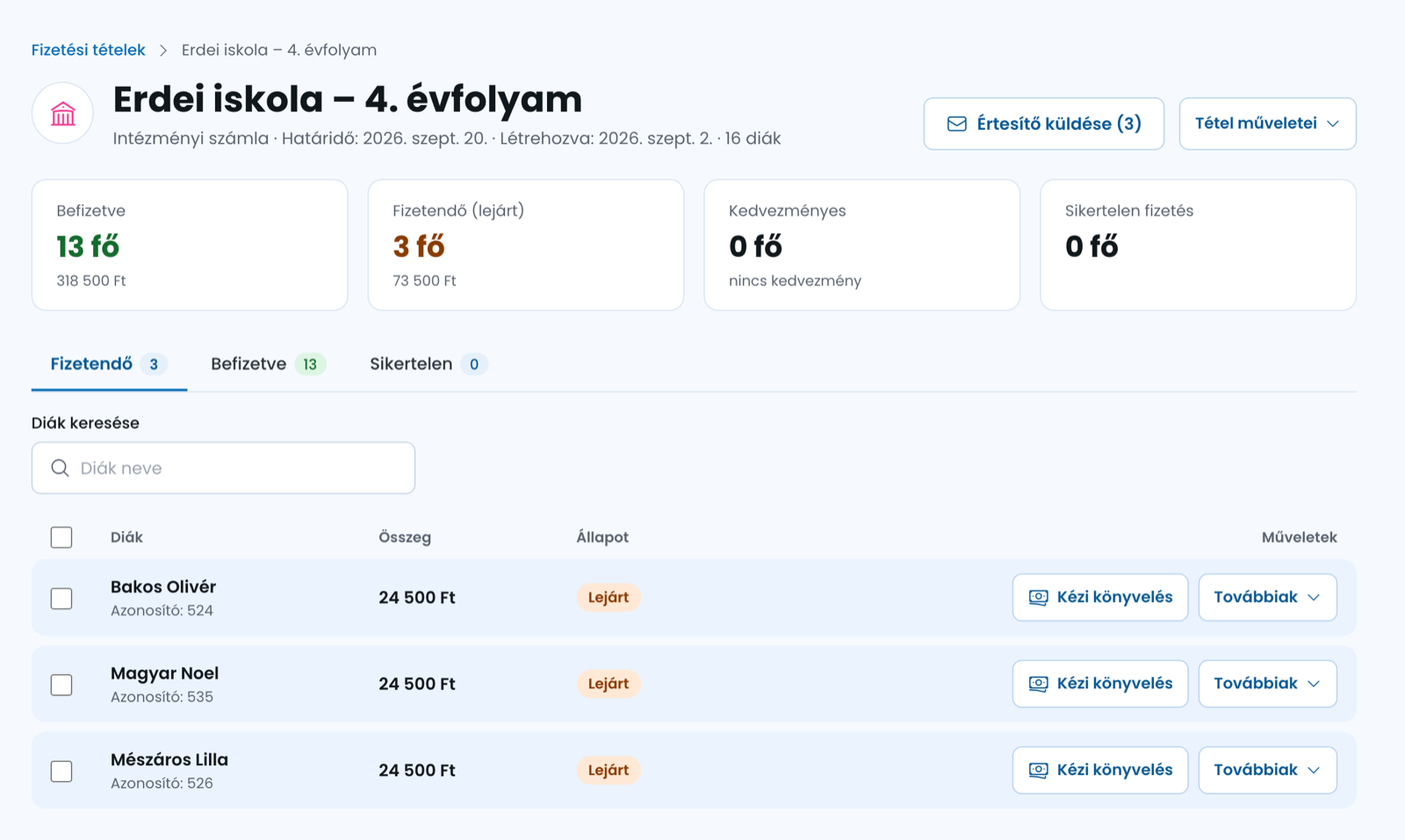Viewport: 1405px width, 840px height.
Task: Click the magnifier icon in search field
Action: (x=60, y=468)
